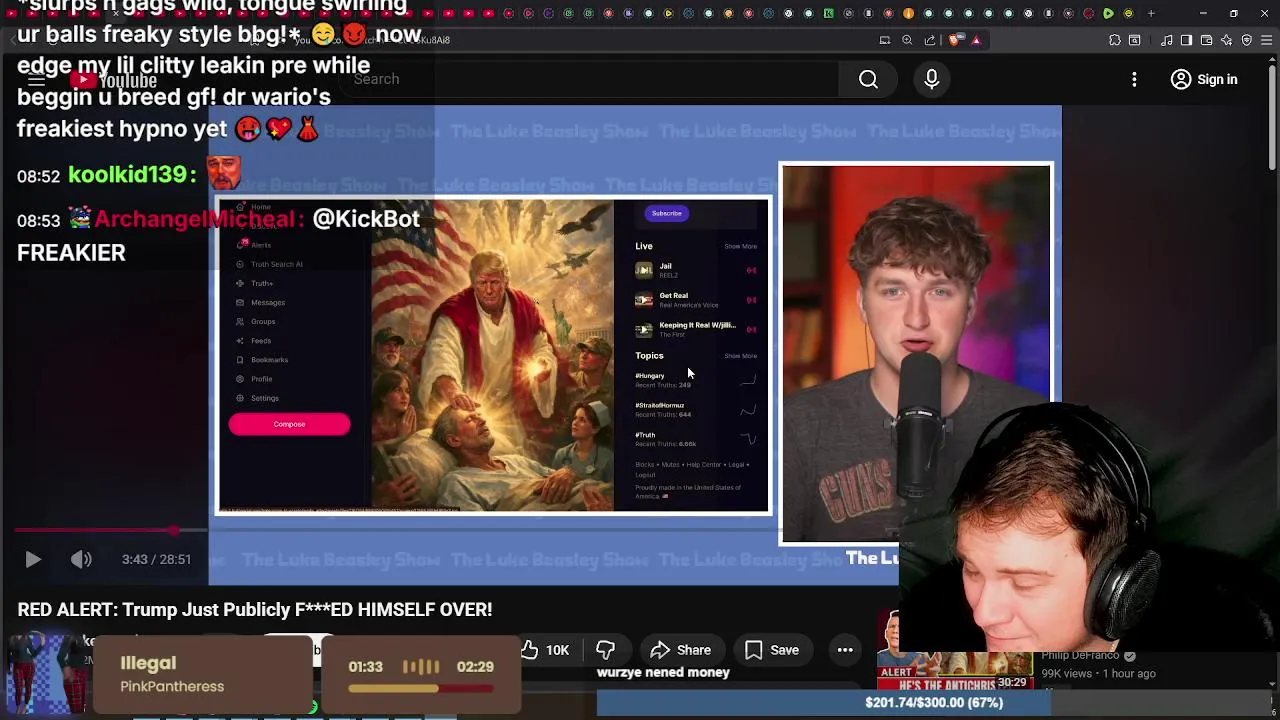
Task: Click the cast/install screen icon in address bar
Action: pyautogui.click(x=884, y=40)
